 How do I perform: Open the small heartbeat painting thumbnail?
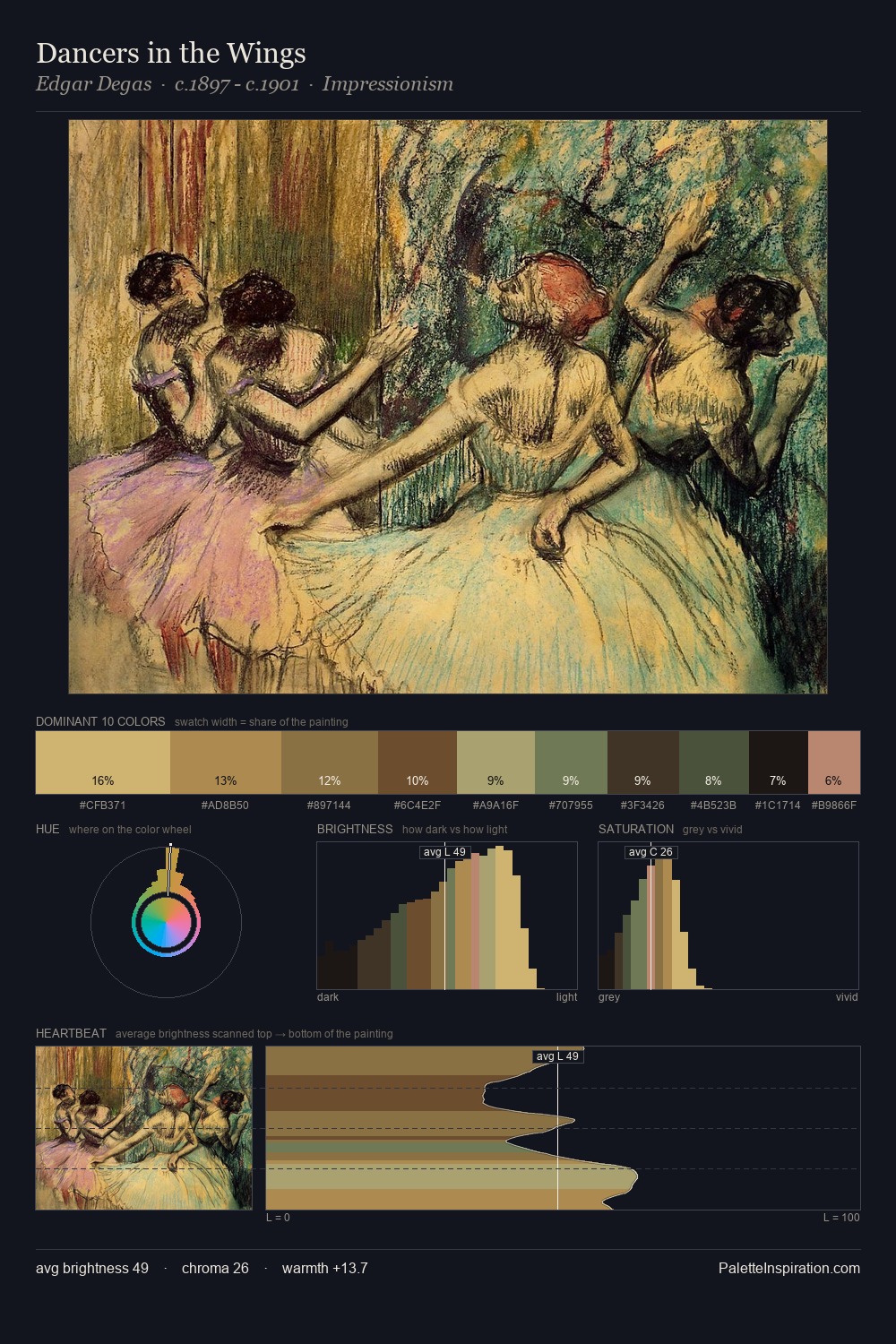[143, 1128]
